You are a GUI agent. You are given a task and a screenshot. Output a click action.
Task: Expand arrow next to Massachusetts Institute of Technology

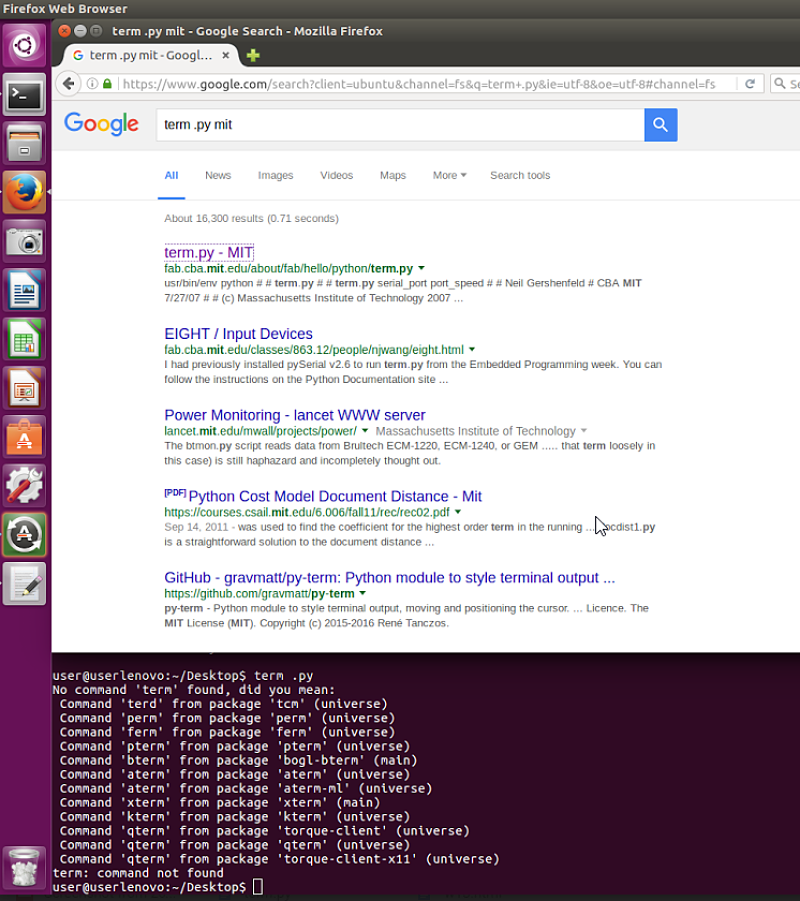pos(583,431)
